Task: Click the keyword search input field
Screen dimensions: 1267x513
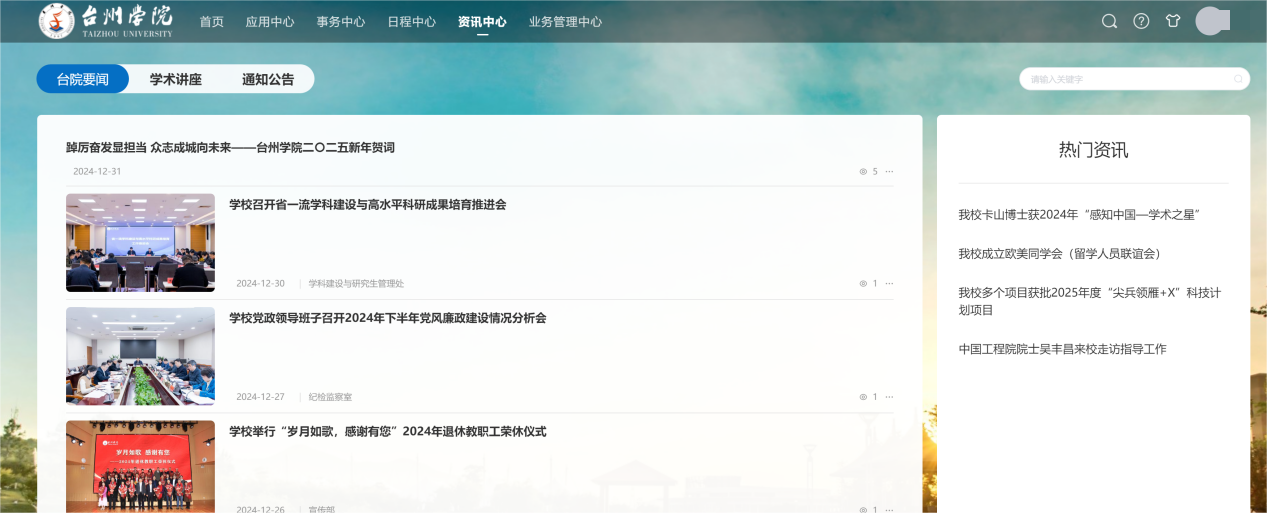Action: 1125,79
